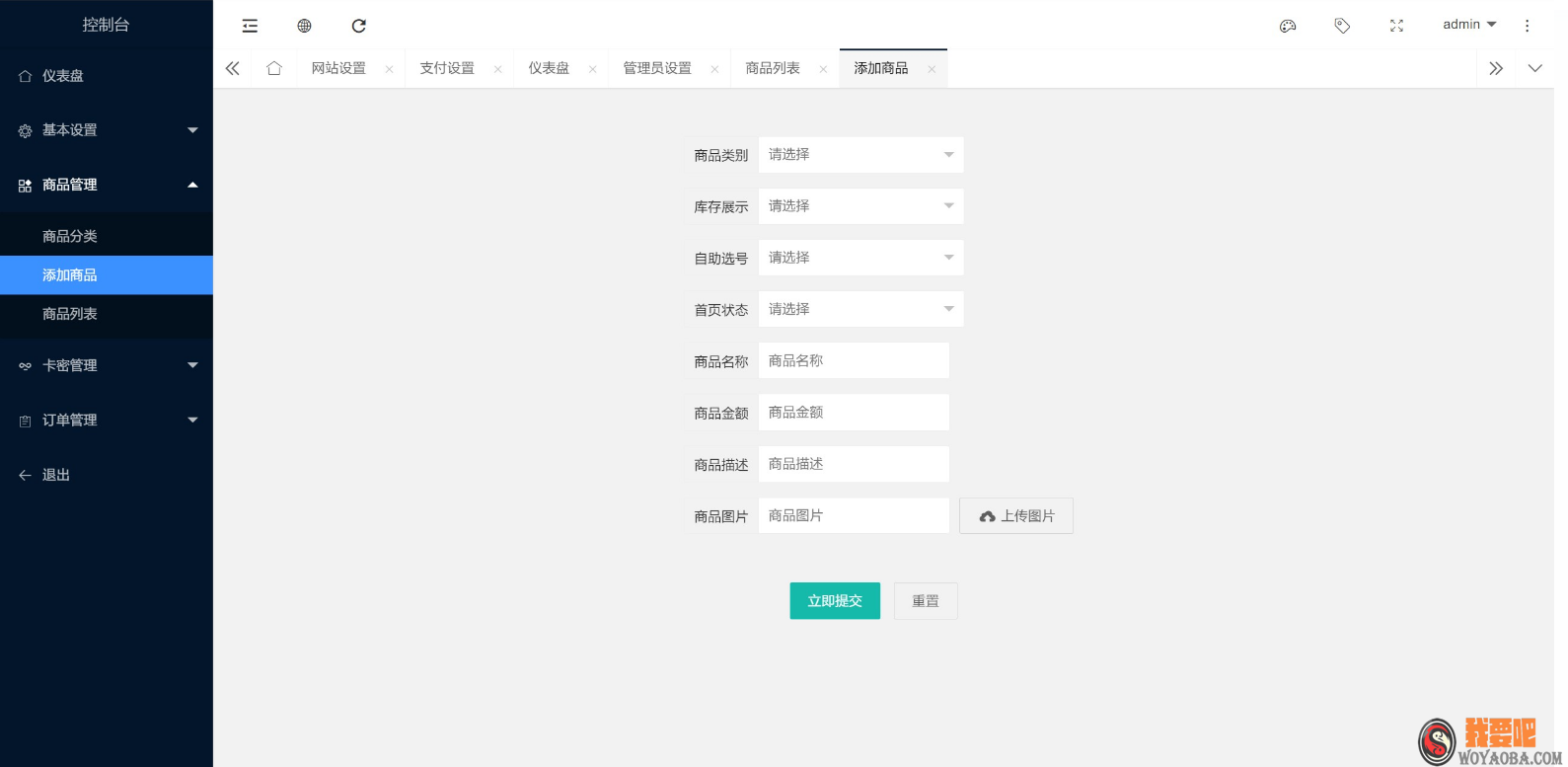Select the 添加商品 tab
The image size is (1568, 767).
(x=881, y=68)
